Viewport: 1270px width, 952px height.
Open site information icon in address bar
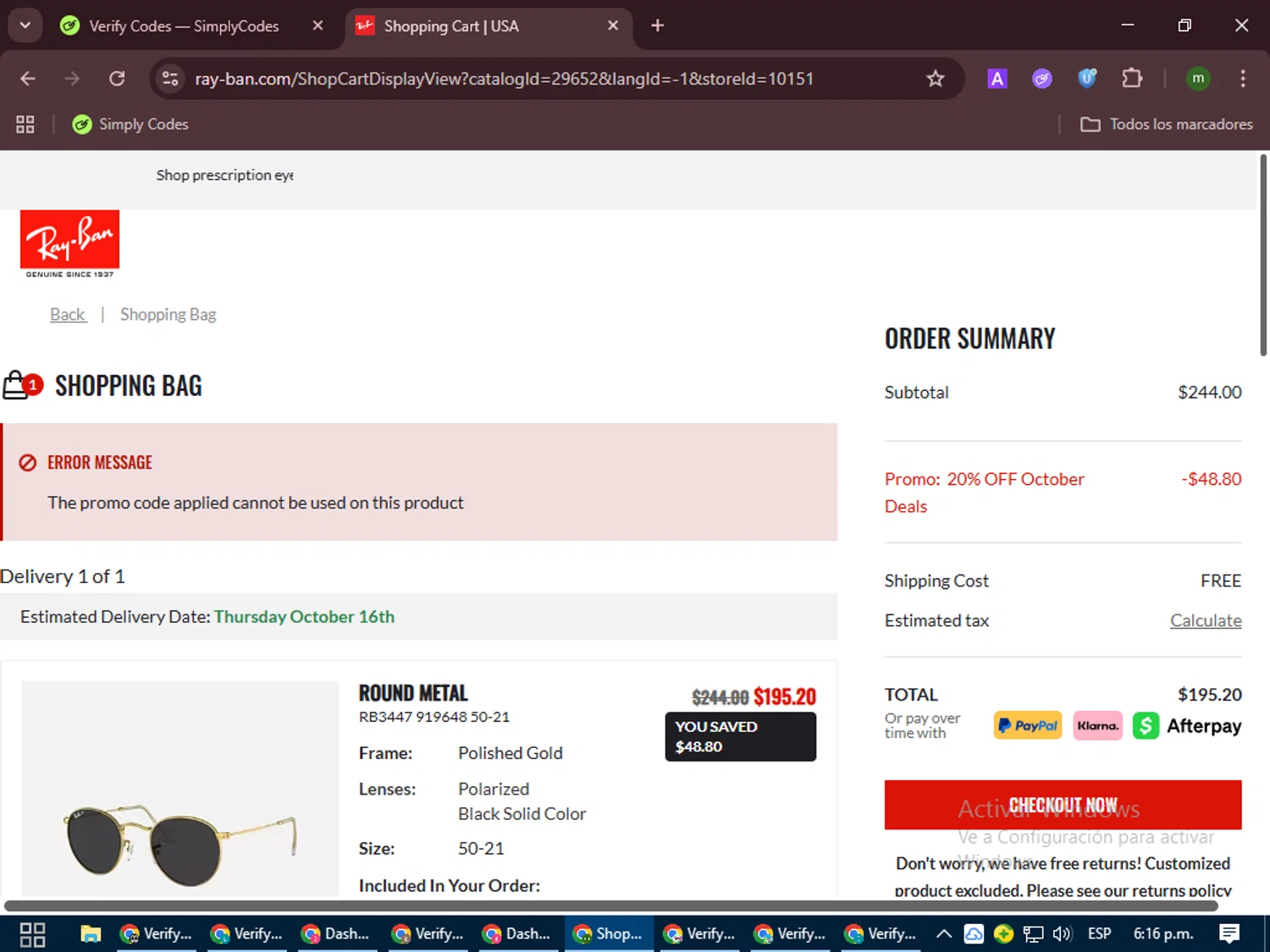tap(170, 79)
